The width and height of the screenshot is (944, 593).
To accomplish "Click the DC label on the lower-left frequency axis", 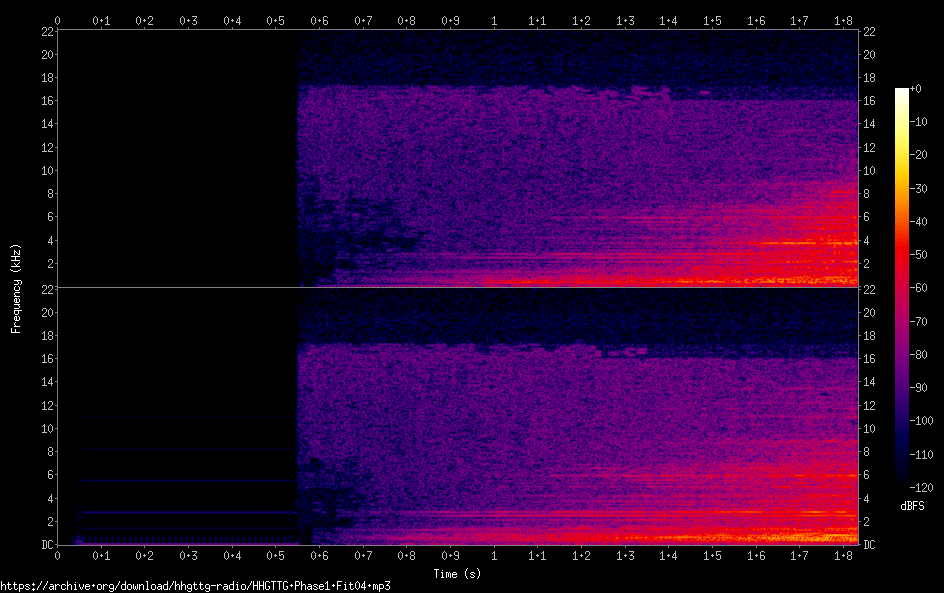I will [45, 545].
